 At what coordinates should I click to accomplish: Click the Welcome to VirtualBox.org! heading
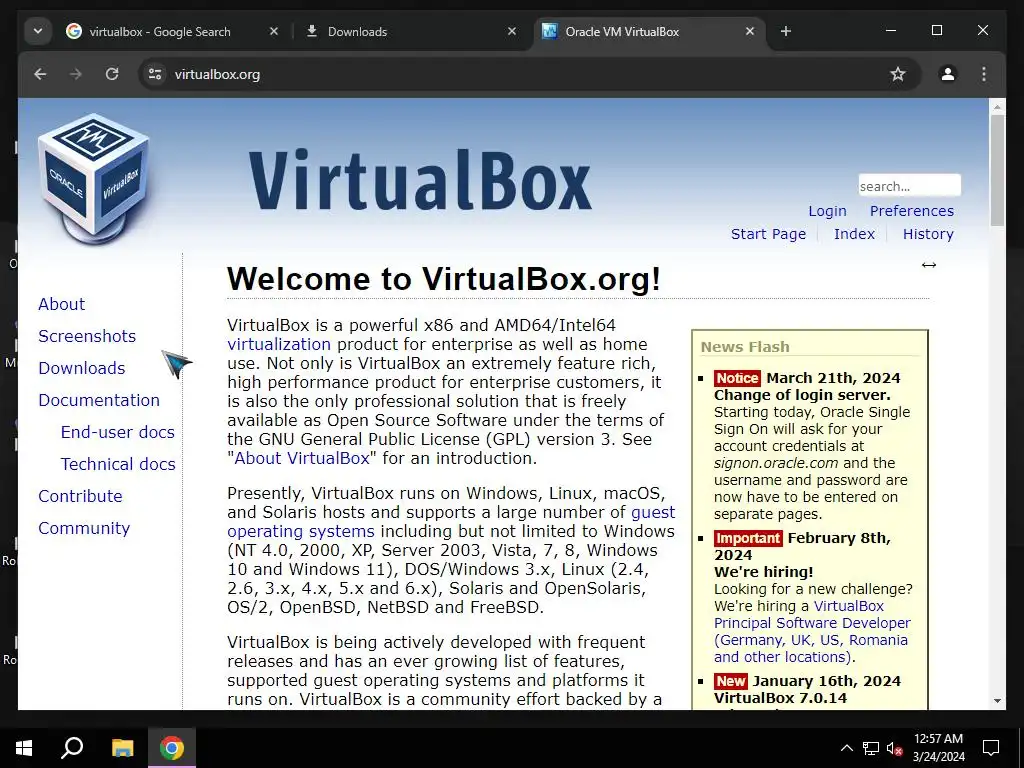pyautogui.click(x=443, y=279)
